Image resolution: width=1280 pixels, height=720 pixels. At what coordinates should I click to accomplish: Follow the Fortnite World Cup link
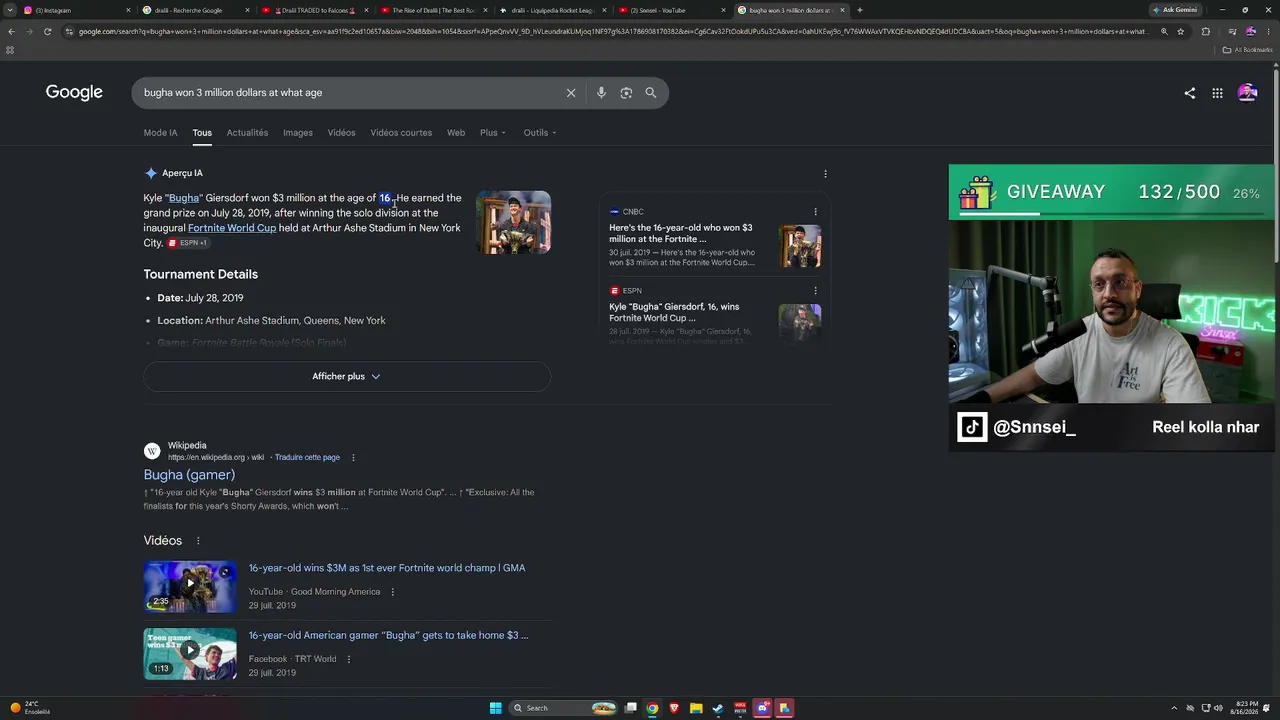(x=232, y=228)
